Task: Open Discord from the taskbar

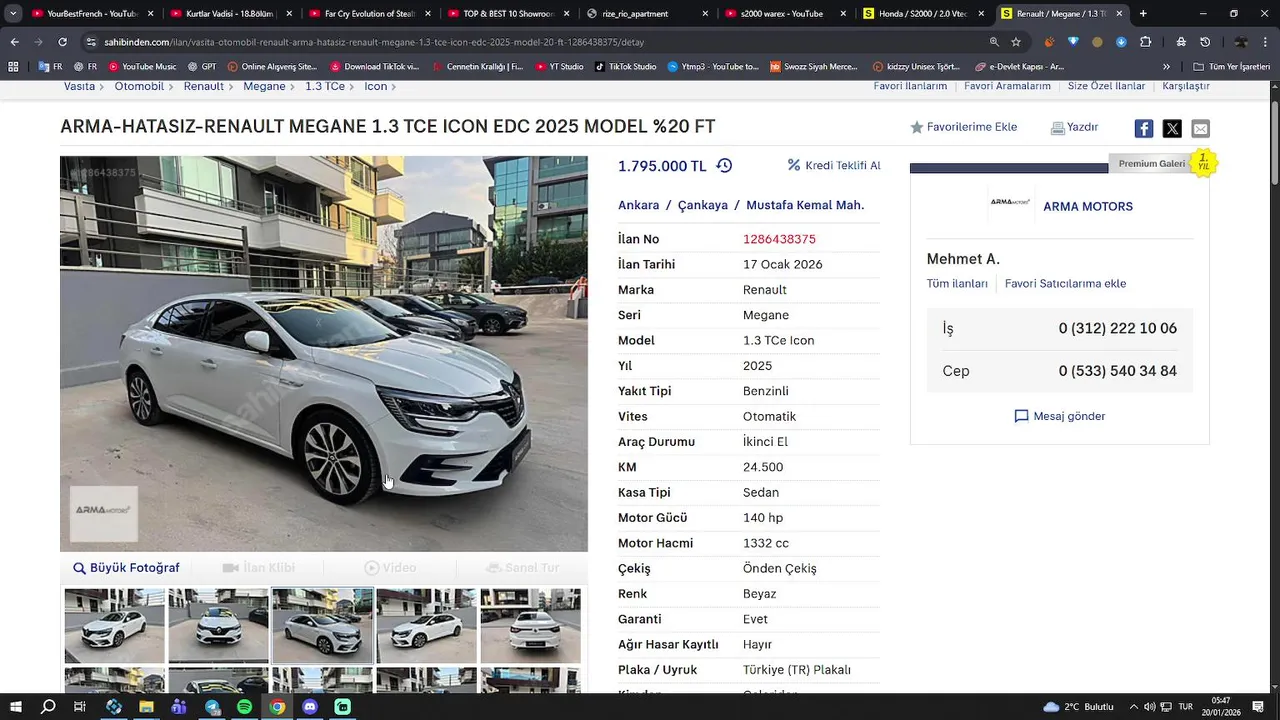Action: 310,707
